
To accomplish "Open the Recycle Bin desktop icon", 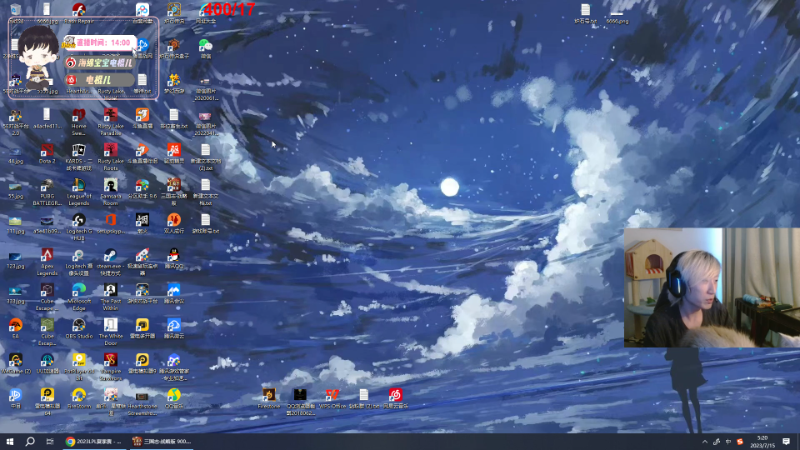I will point(15,10).
